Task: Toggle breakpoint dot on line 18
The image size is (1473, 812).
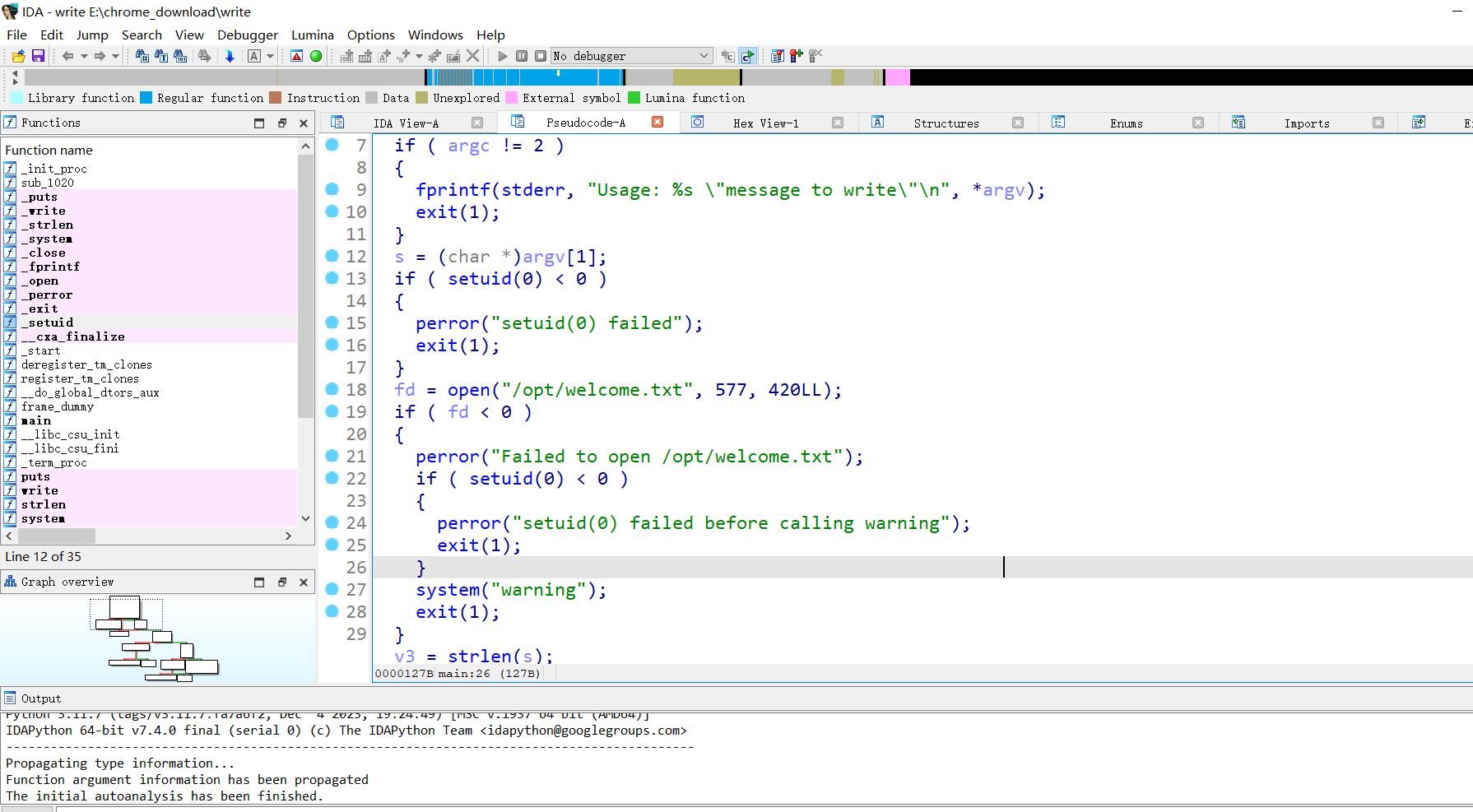Action: click(332, 389)
